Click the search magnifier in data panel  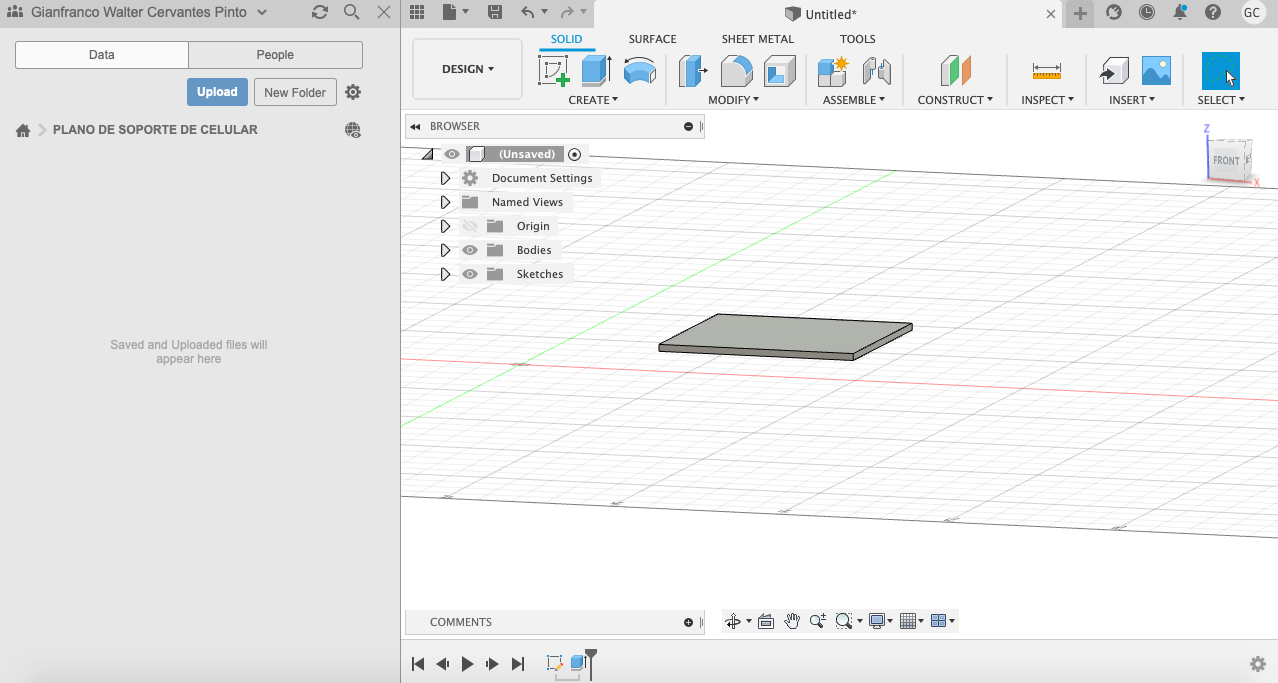pyautogui.click(x=352, y=12)
